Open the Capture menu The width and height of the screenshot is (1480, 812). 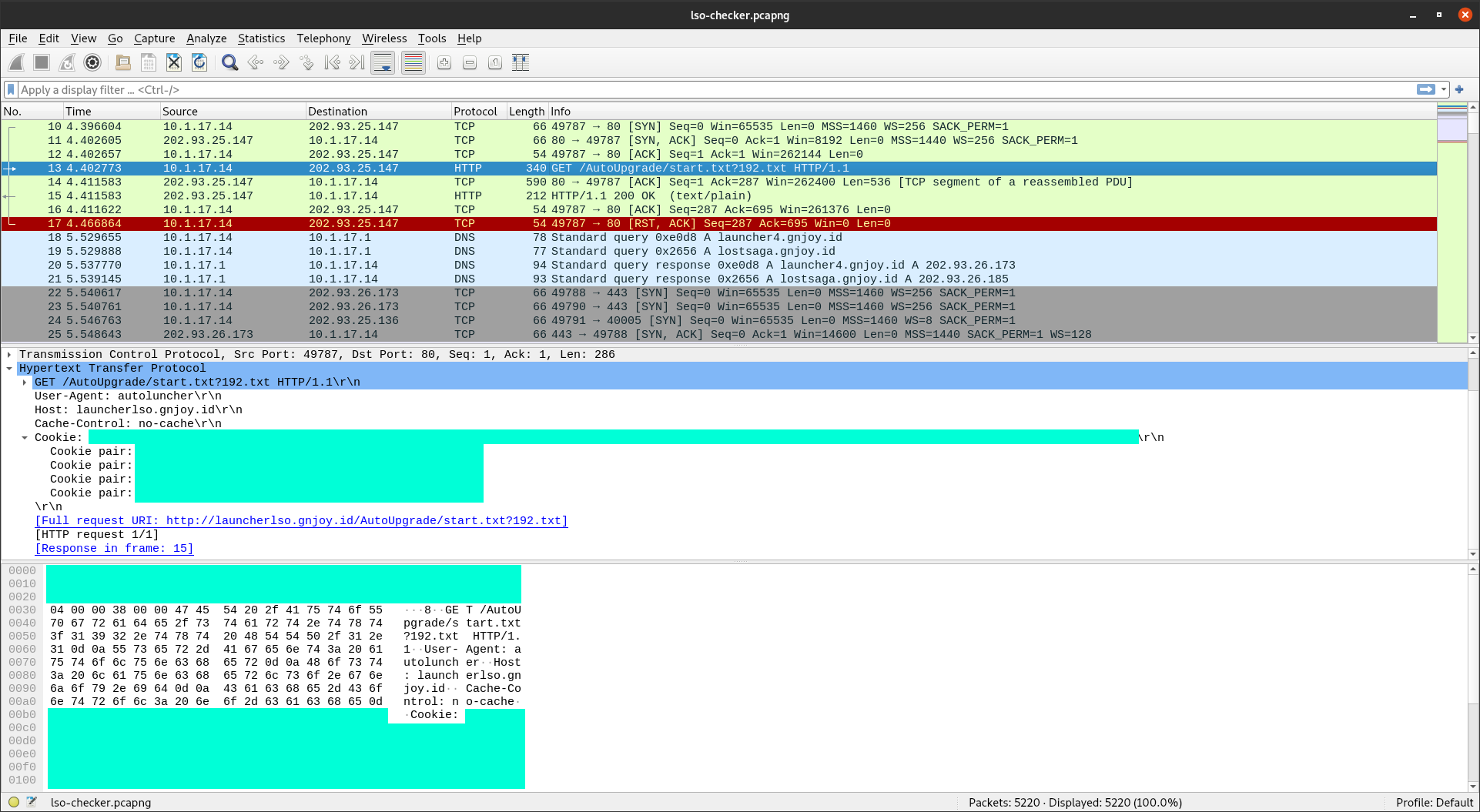(x=154, y=38)
